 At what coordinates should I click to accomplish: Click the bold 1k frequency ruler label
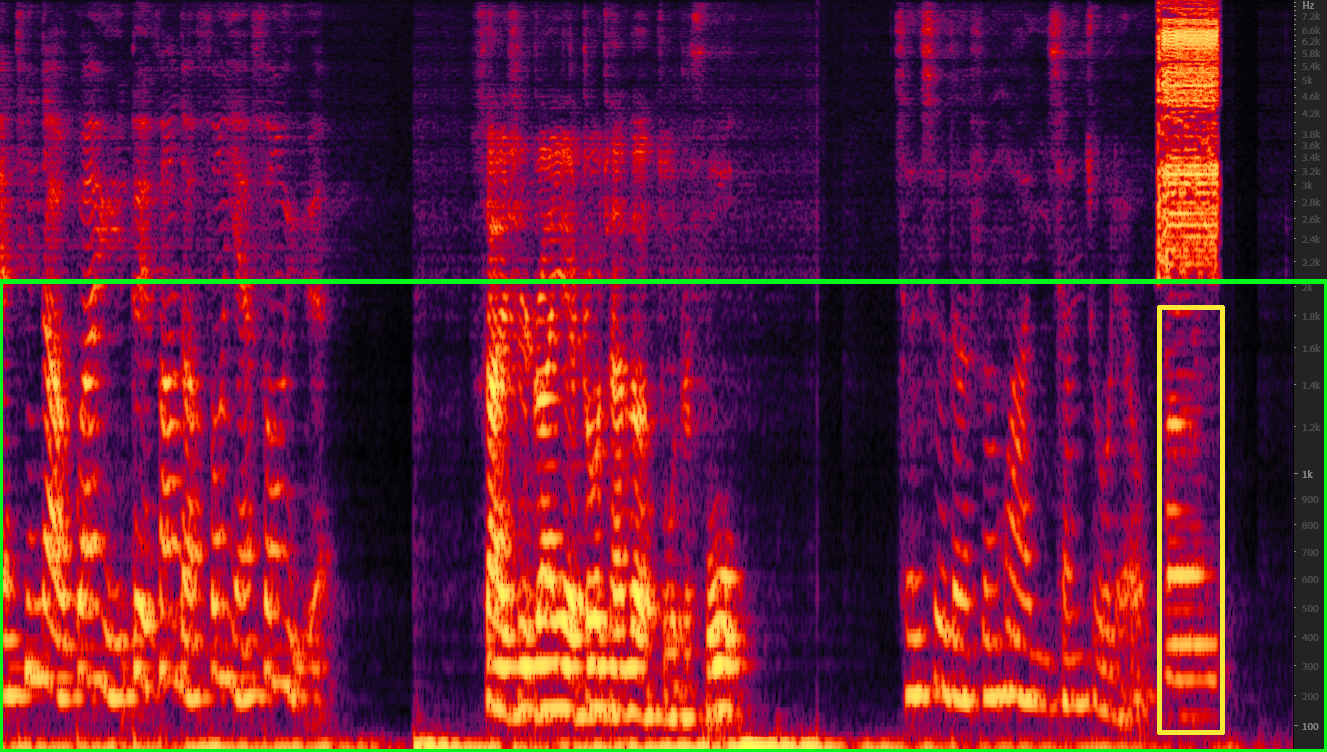coord(1306,474)
